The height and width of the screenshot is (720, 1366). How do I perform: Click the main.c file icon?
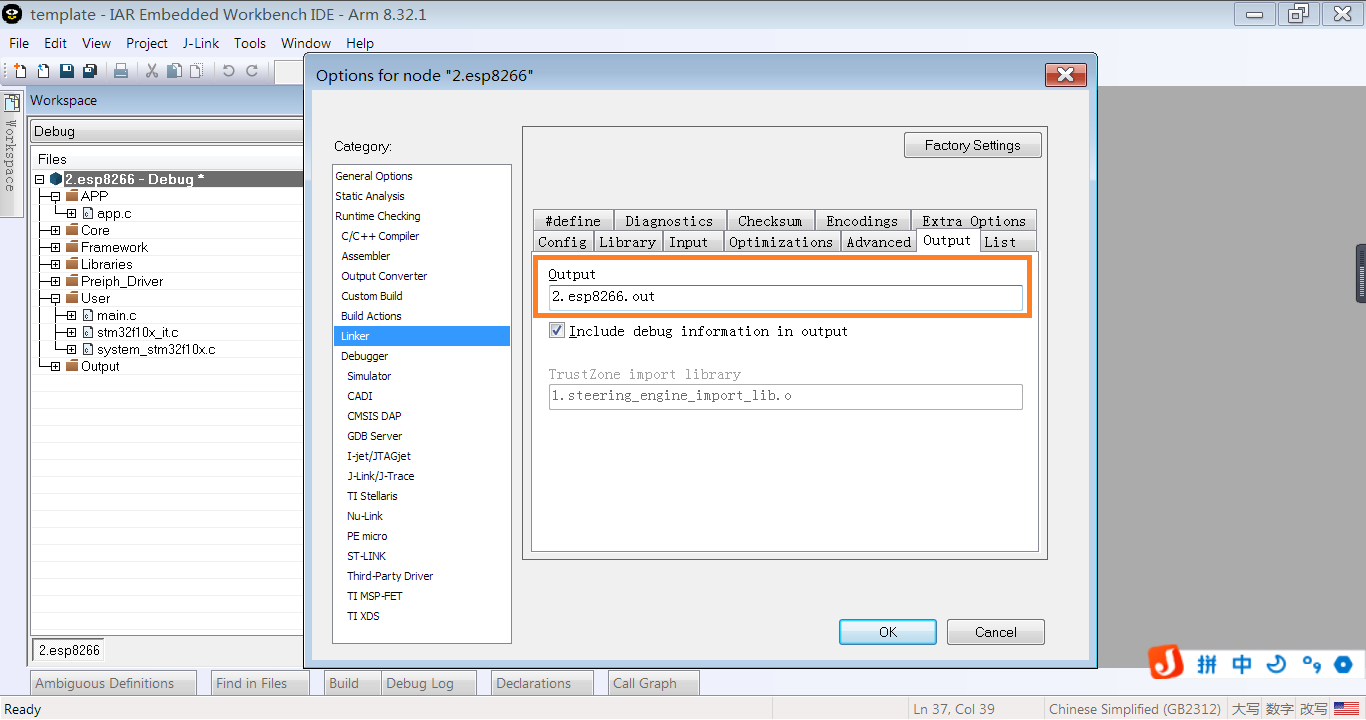tap(88, 315)
